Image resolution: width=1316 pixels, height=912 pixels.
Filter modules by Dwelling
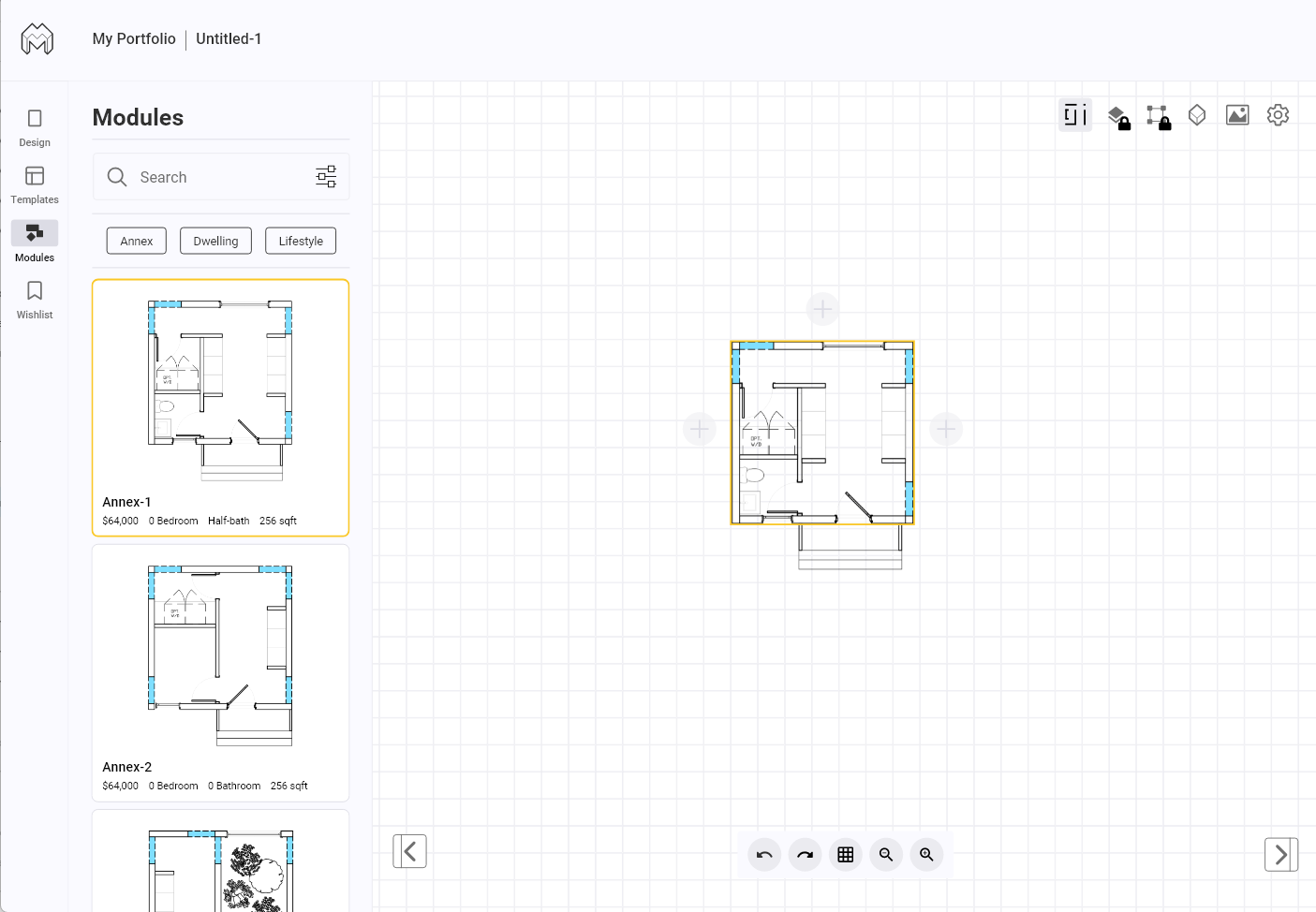coord(215,241)
